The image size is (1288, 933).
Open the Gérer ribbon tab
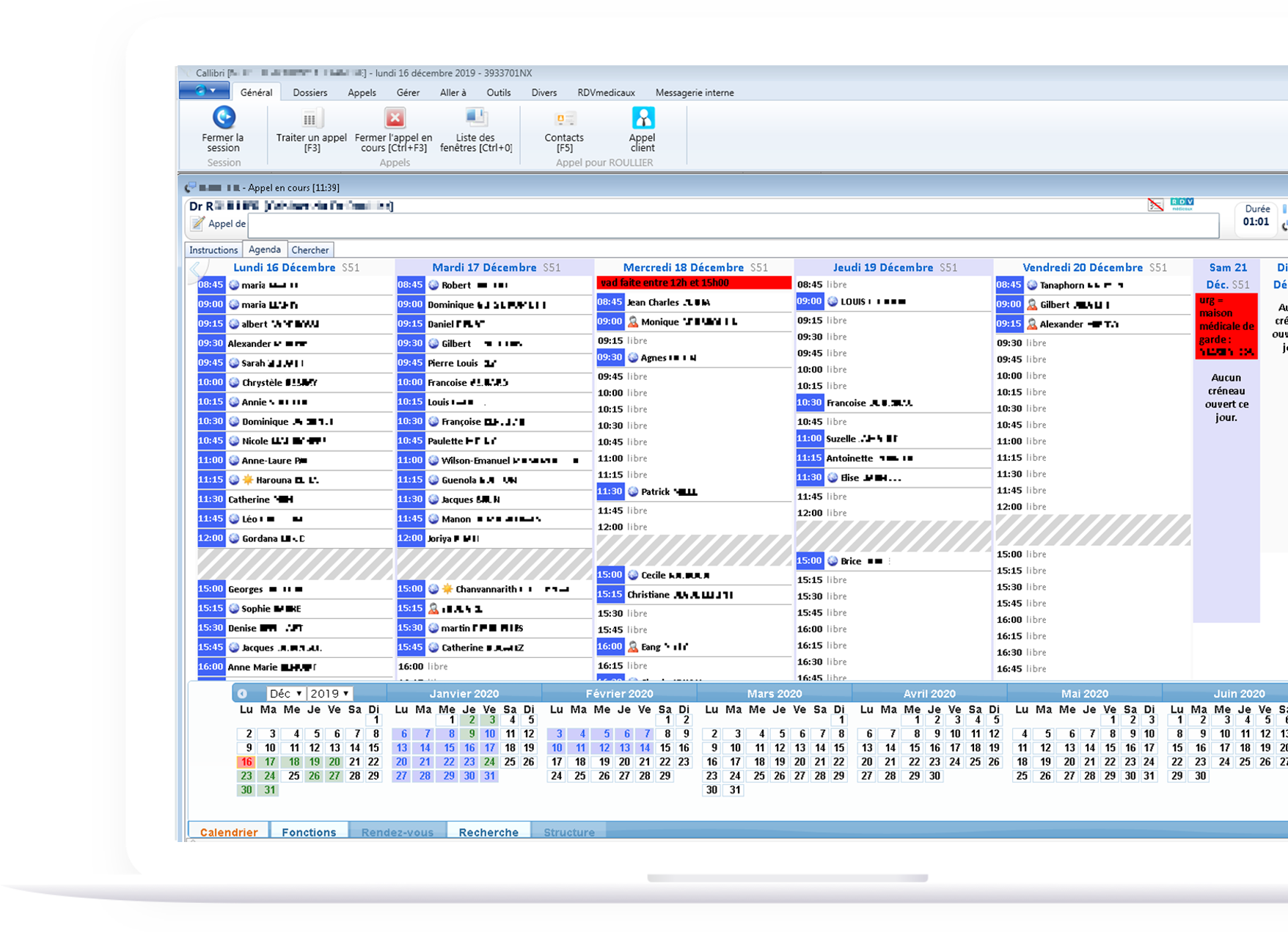[x=408, y=92]
